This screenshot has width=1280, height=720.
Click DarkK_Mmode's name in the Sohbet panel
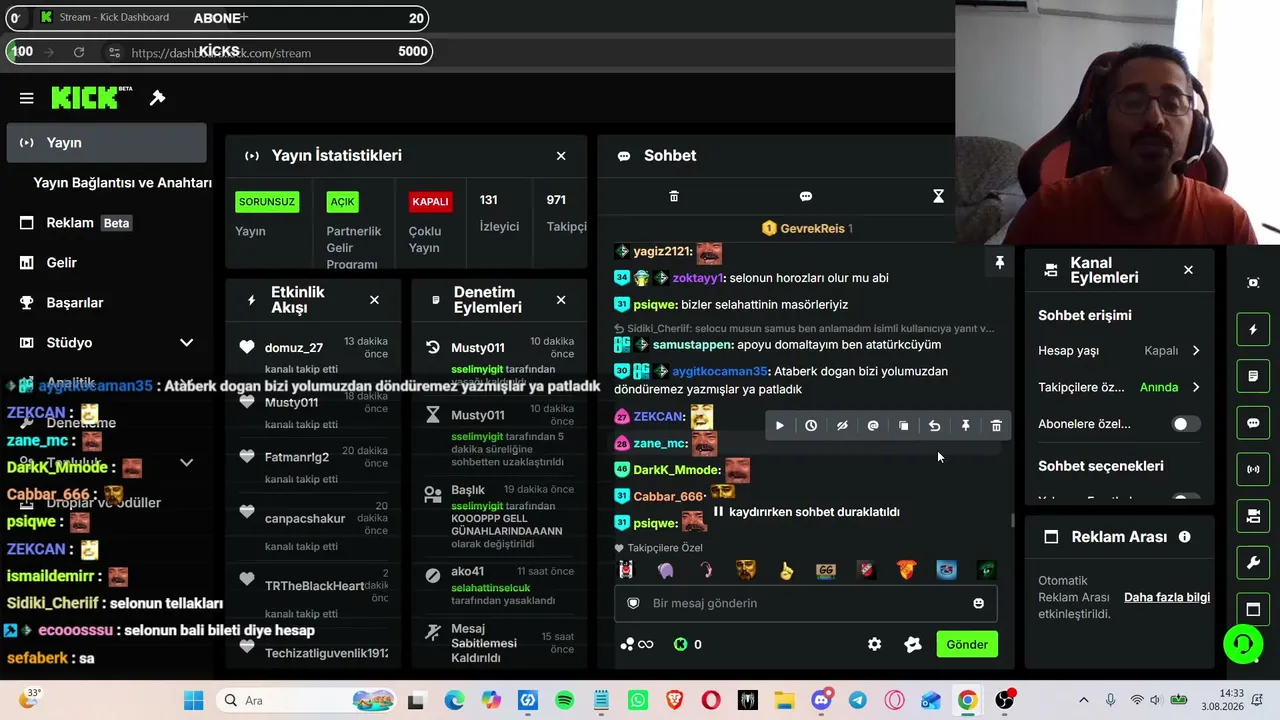[676, 470]
